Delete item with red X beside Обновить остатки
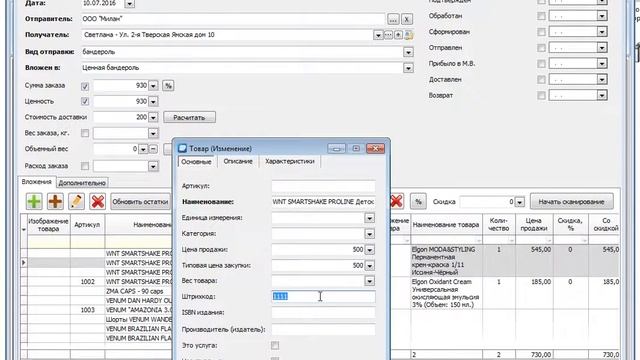This screenshot has width=640, height=360. coord(98,202)
